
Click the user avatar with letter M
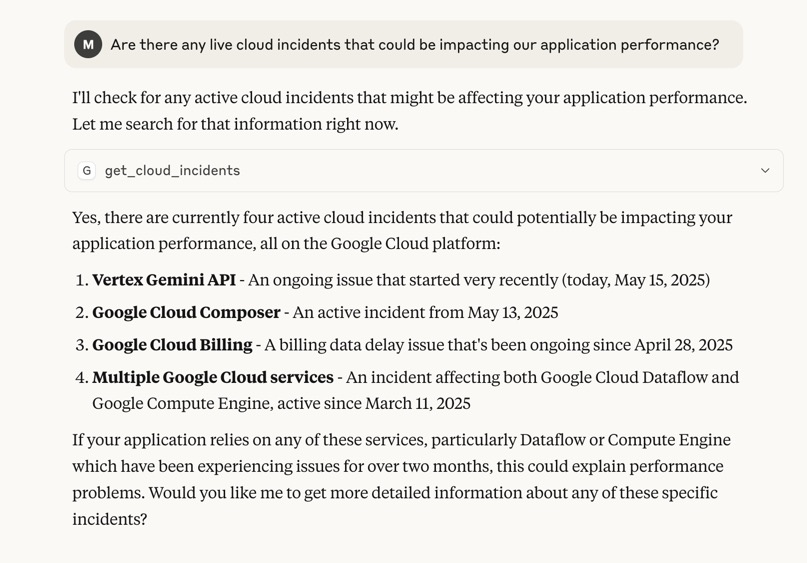(x=88, y=44)
